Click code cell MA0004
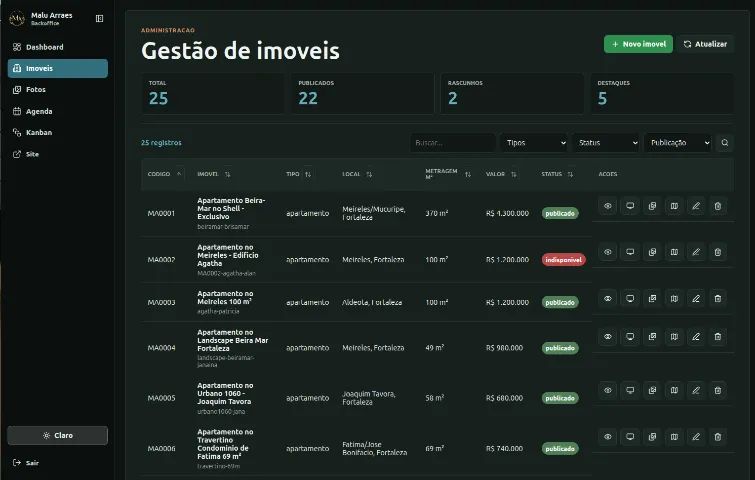 tap(161, 348)
